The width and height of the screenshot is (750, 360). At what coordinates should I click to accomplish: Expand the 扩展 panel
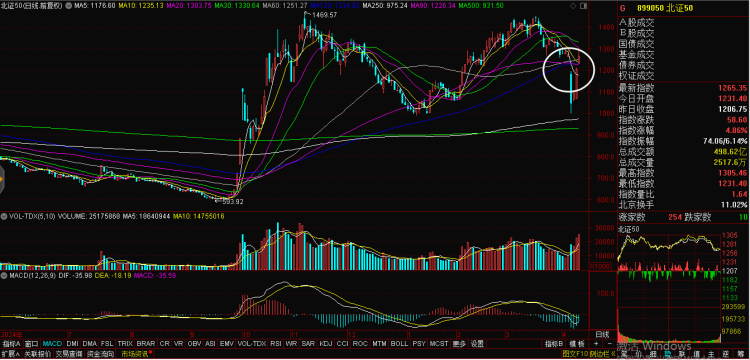click(x=11, y=354)
